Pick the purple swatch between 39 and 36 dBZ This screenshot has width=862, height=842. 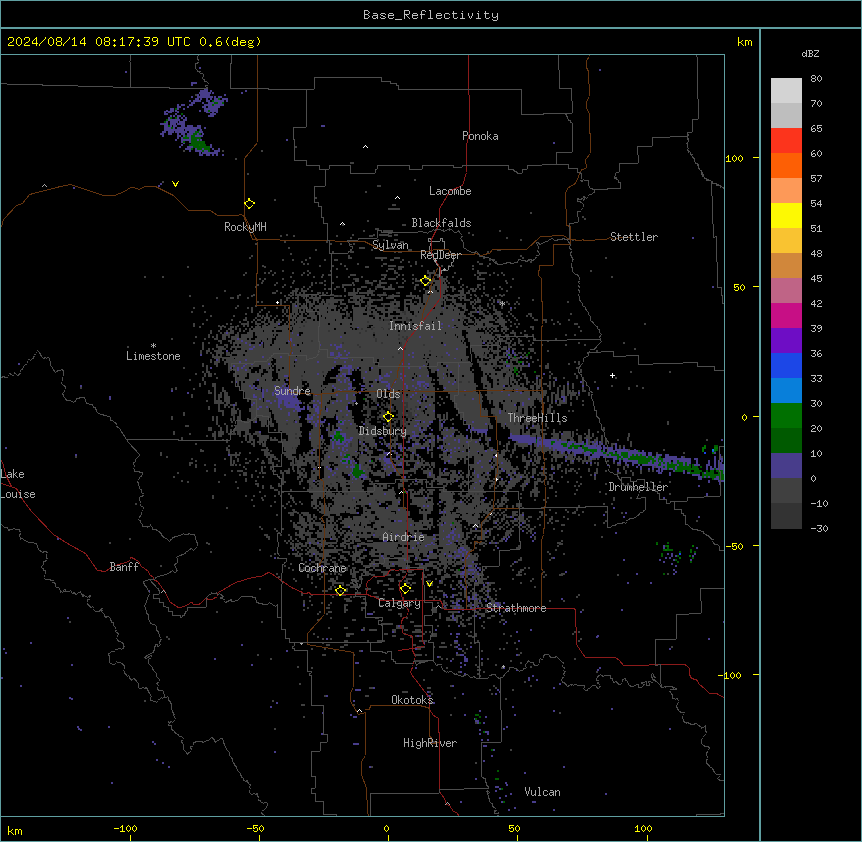tap(786, 341)
